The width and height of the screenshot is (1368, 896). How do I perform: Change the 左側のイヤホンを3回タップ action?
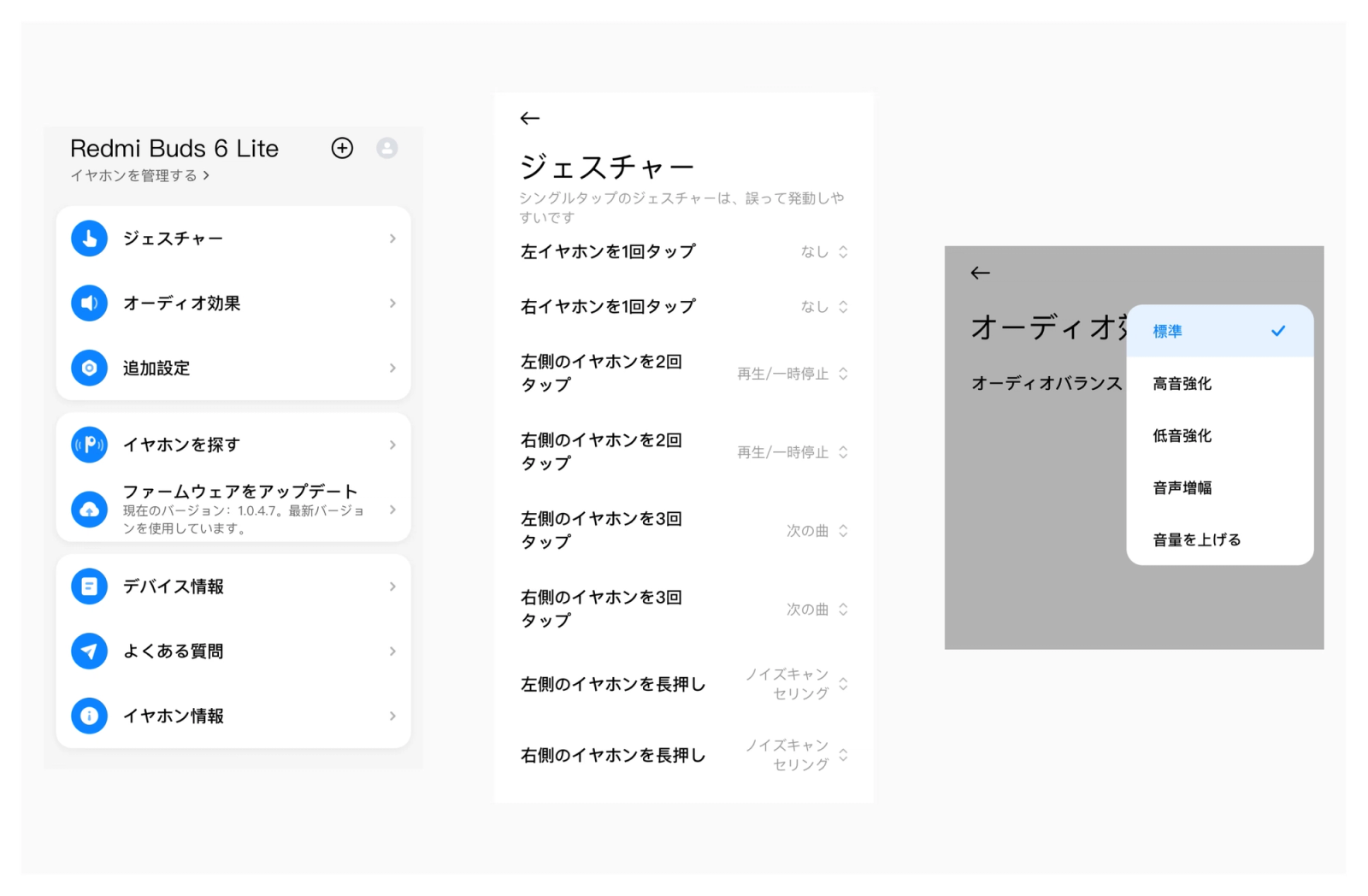click(x=817, y=531)
